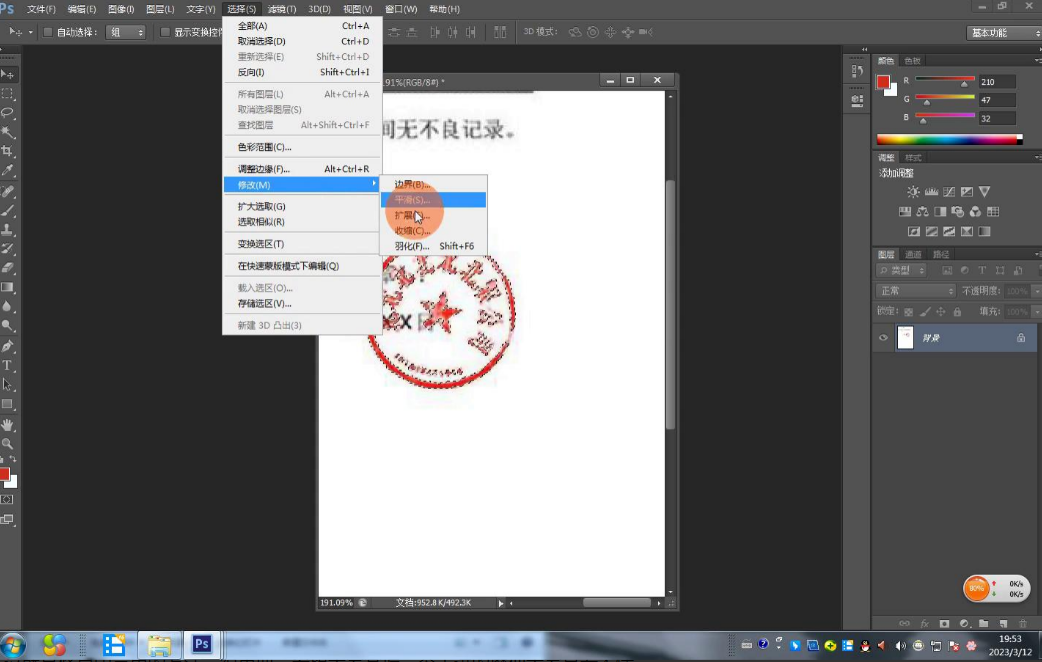The width and height of the screenshot is (1042, 662).
Task: Click the foreground color swatch in Color panel
Action: pyautogui.click(x=883, y=82)
